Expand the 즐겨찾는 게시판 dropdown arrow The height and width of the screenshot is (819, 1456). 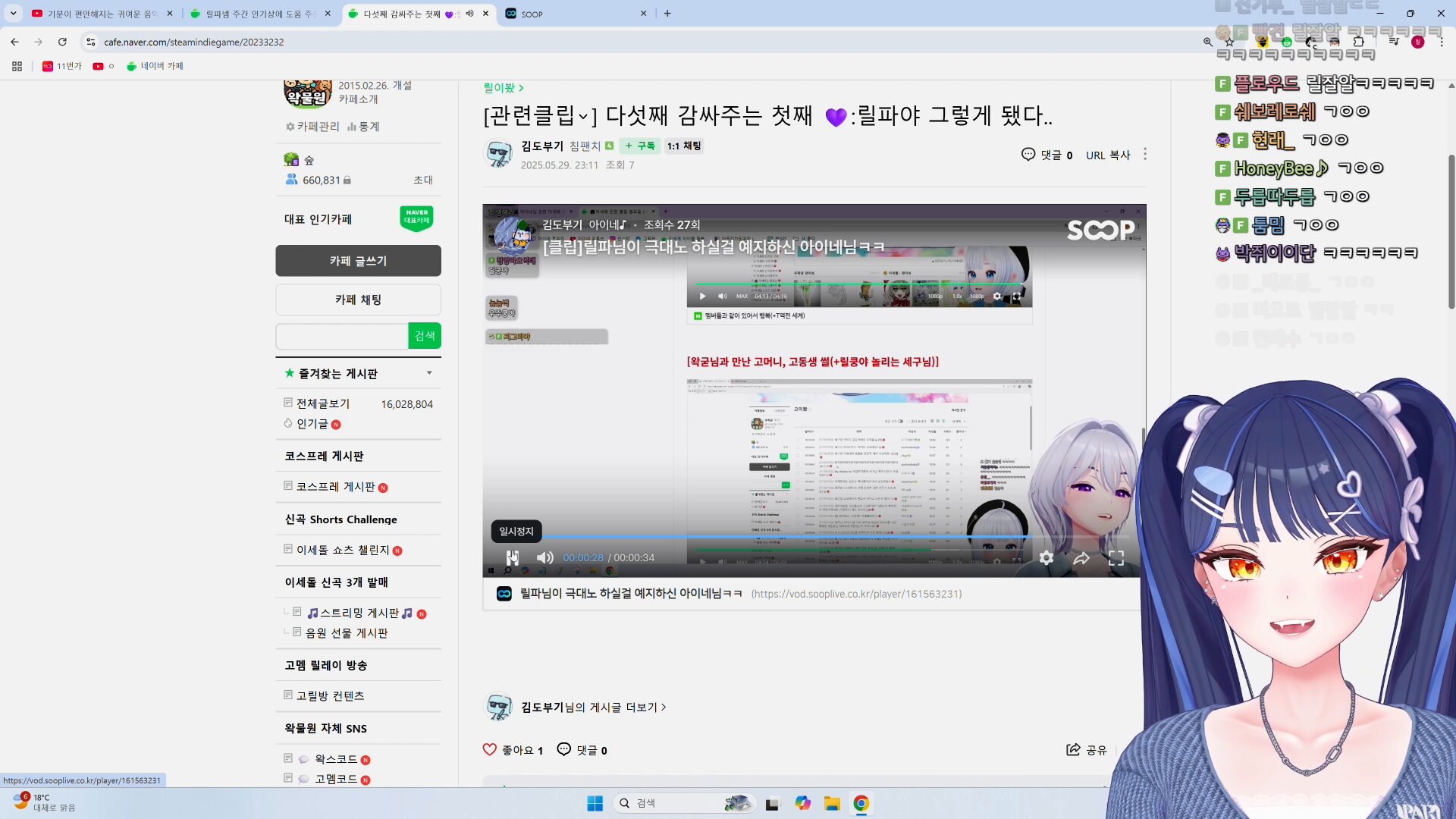point(429,373)
